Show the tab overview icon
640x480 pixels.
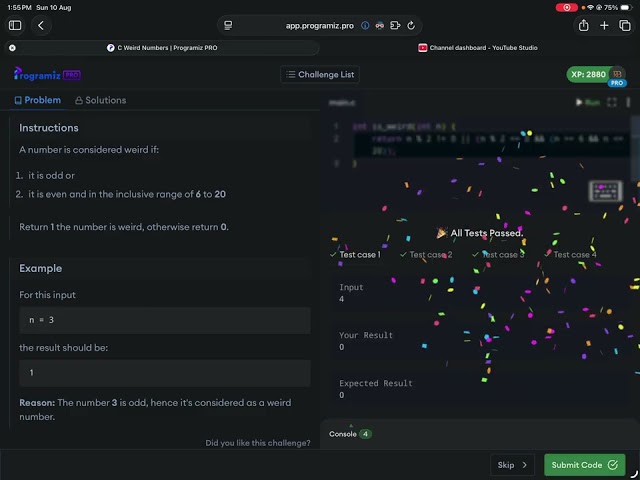point(625,25)
